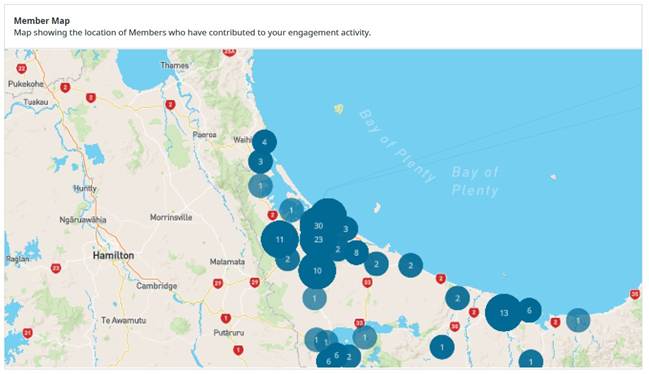Click the 10-member cluster marker

point(317,271)
